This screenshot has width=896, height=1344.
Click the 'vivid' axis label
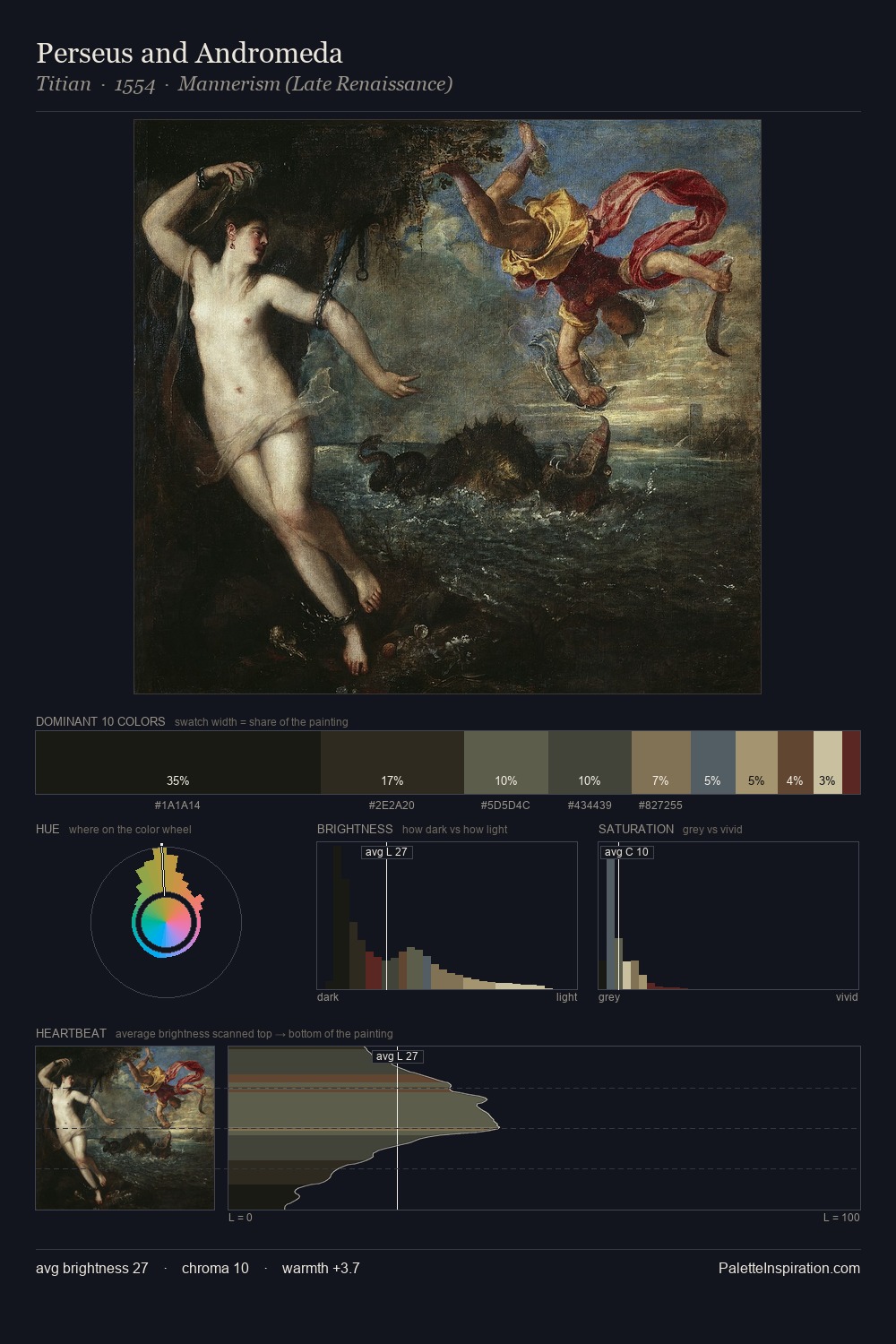pos(847,997)
